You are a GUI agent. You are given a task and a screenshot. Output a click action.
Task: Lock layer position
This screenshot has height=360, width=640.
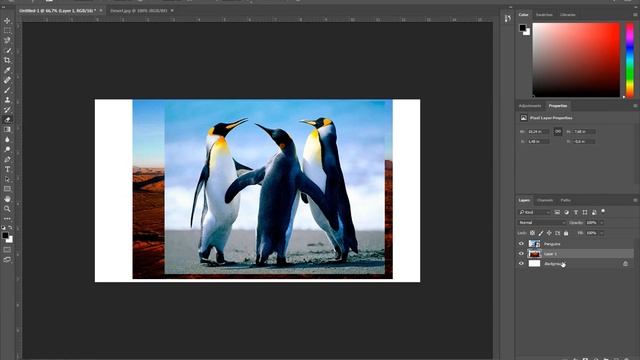tap(549, 233)
